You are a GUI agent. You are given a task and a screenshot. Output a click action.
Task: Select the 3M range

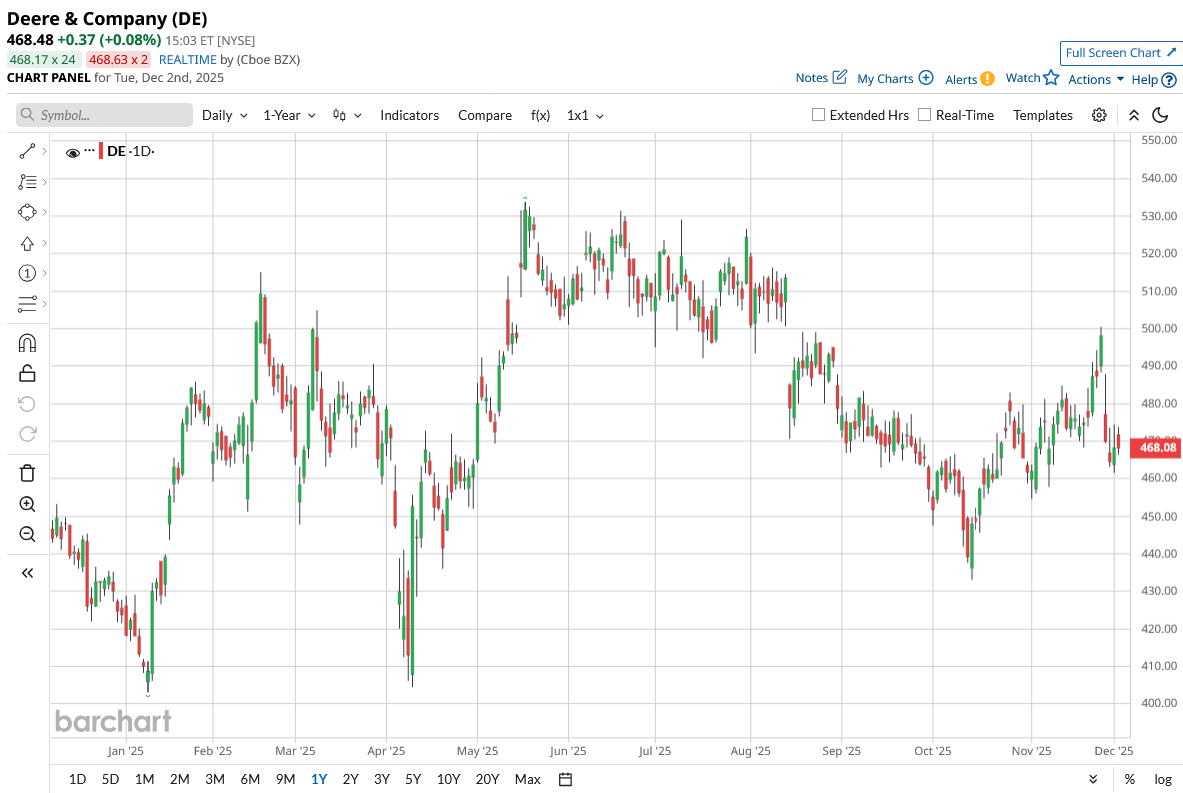[x=215, y=779]
